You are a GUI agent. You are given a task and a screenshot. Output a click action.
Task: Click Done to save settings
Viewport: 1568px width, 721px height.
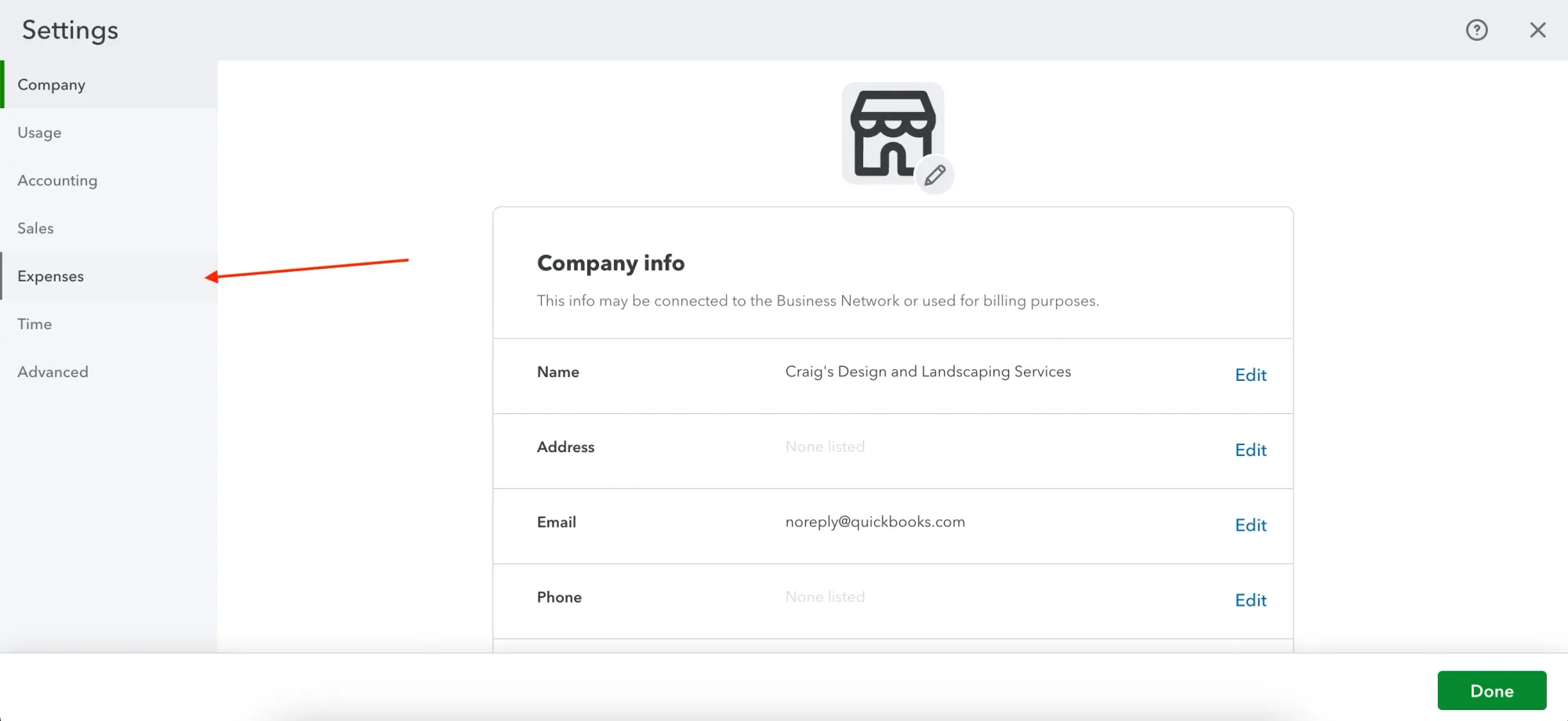tap(1492, 690)
